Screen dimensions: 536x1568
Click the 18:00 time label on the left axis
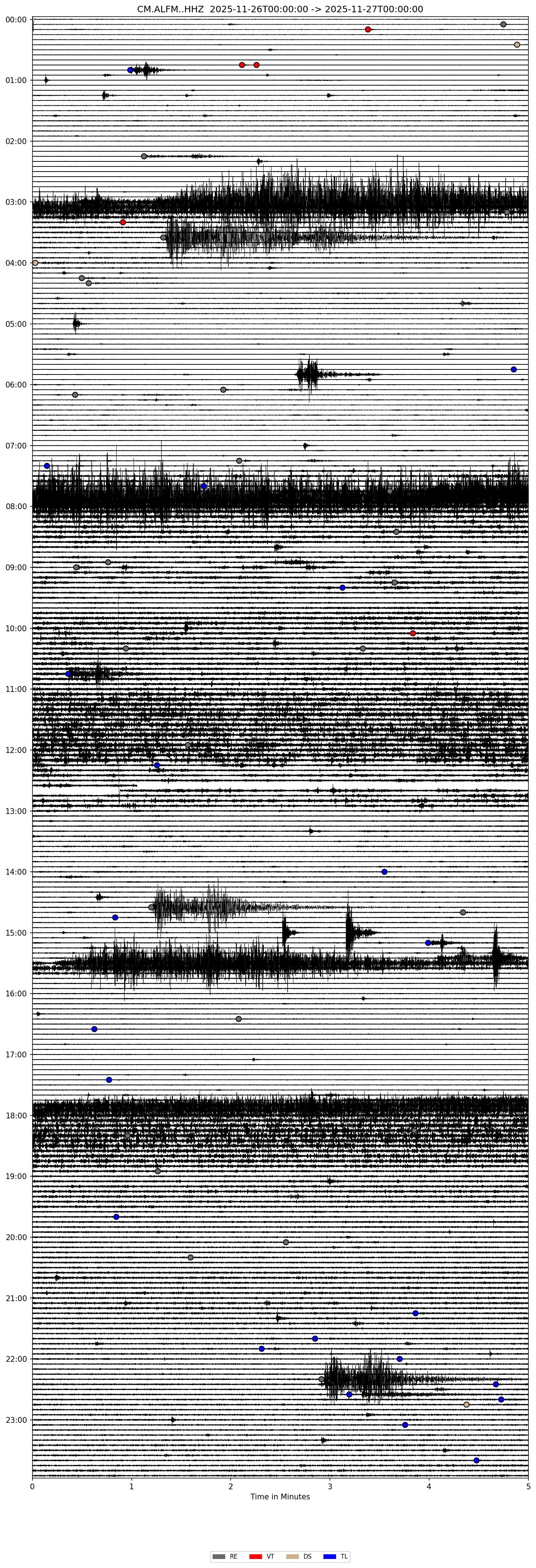[17, 1116]
